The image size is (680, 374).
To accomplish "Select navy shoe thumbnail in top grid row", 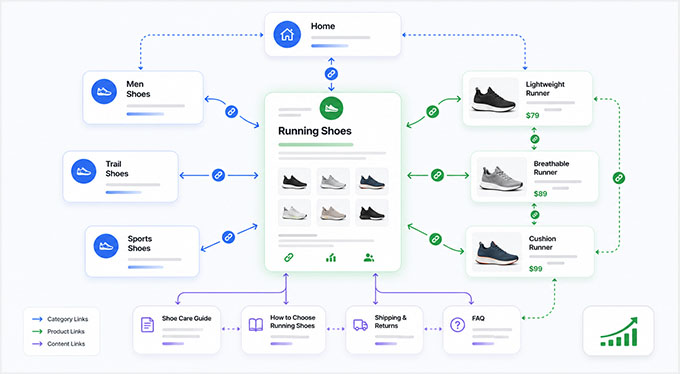I will (x=372, y=181).
